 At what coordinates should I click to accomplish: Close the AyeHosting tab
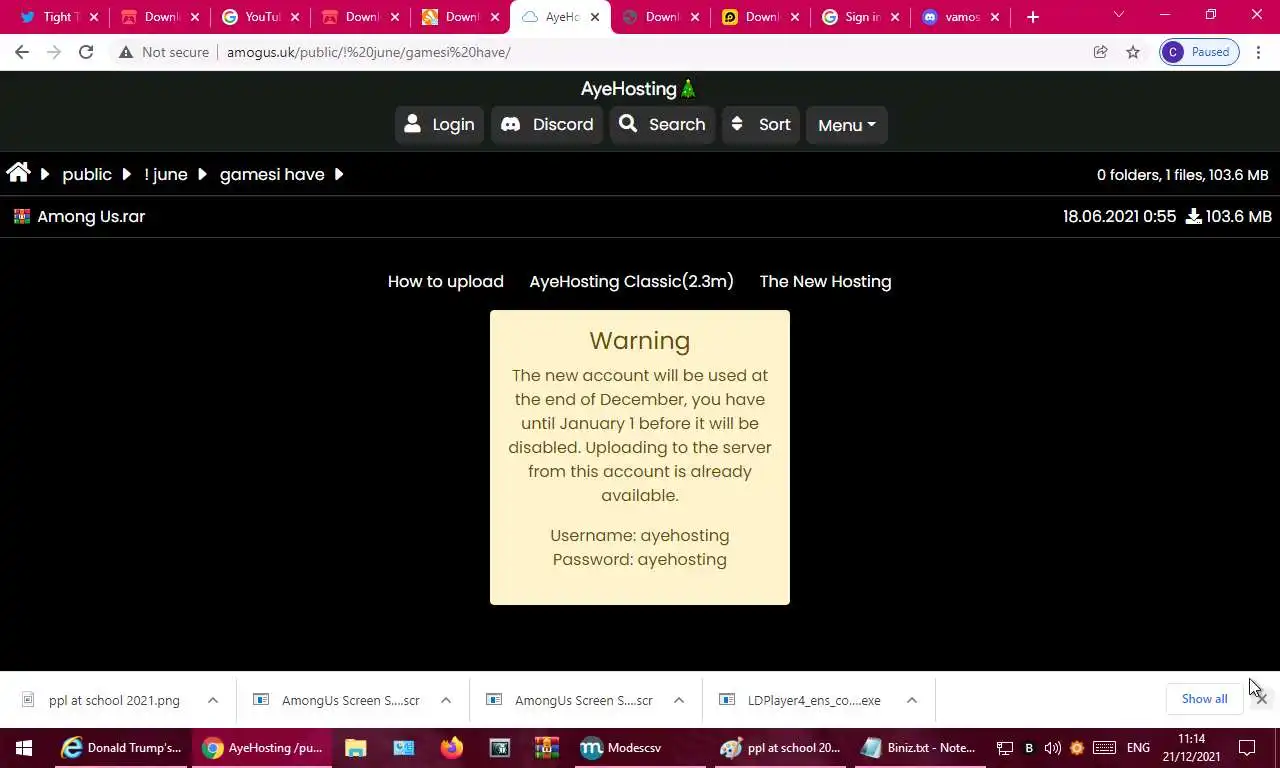(595, 17)
